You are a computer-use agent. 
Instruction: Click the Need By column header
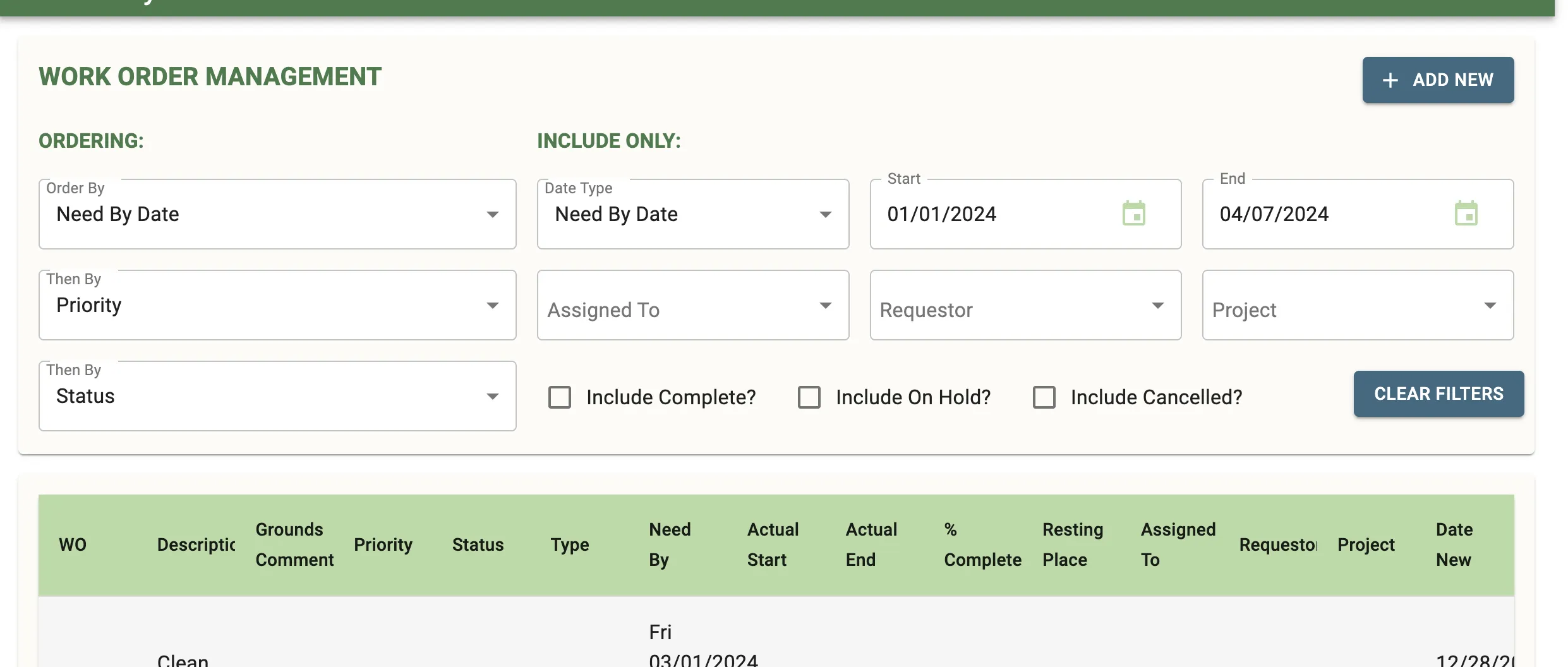[670, 544]
